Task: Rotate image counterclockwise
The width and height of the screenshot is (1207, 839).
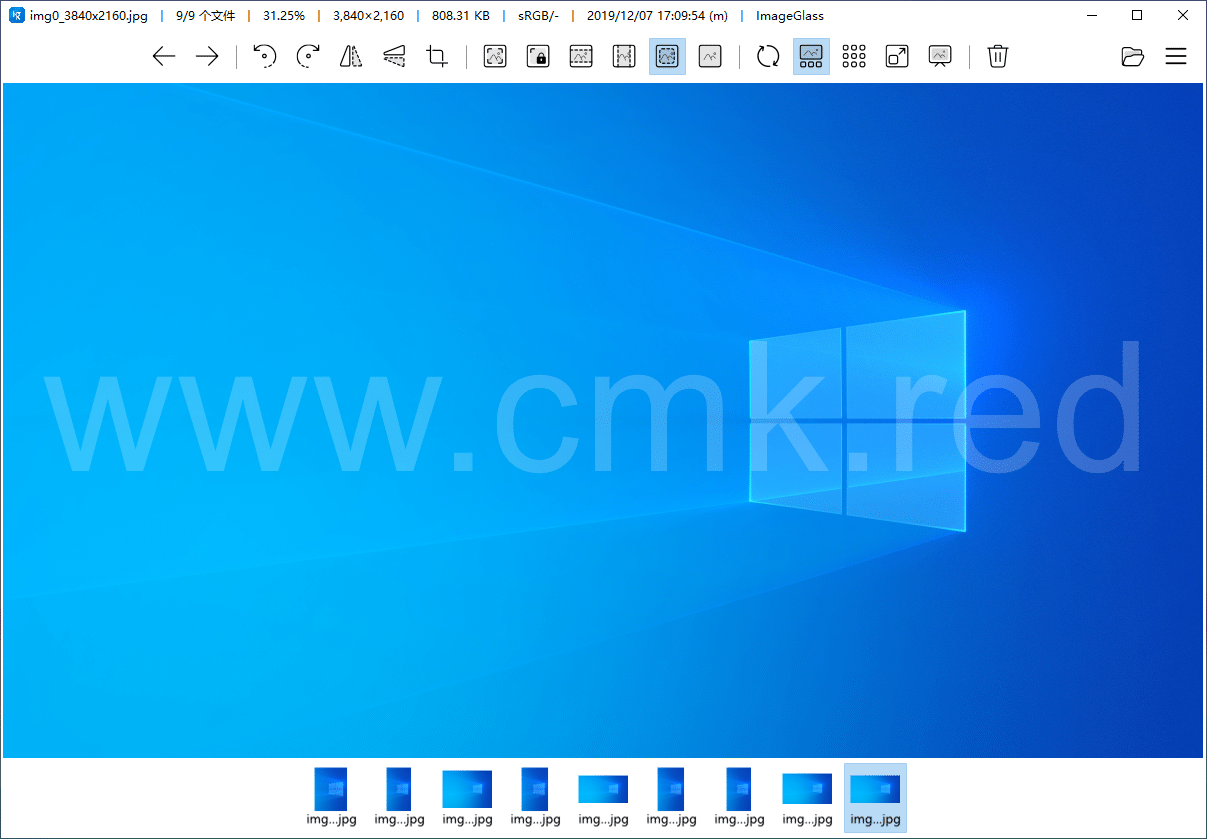Action: point(264,57)
